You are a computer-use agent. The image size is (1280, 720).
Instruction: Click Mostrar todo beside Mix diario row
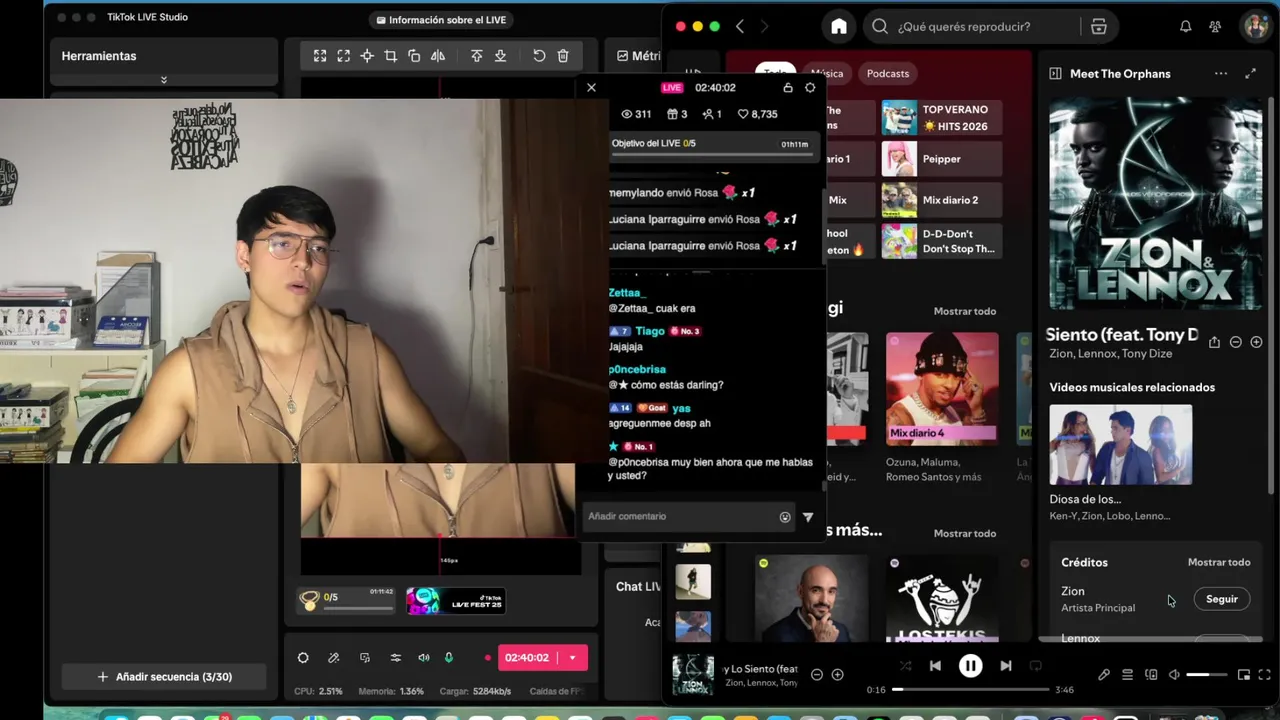coord(965,311)
